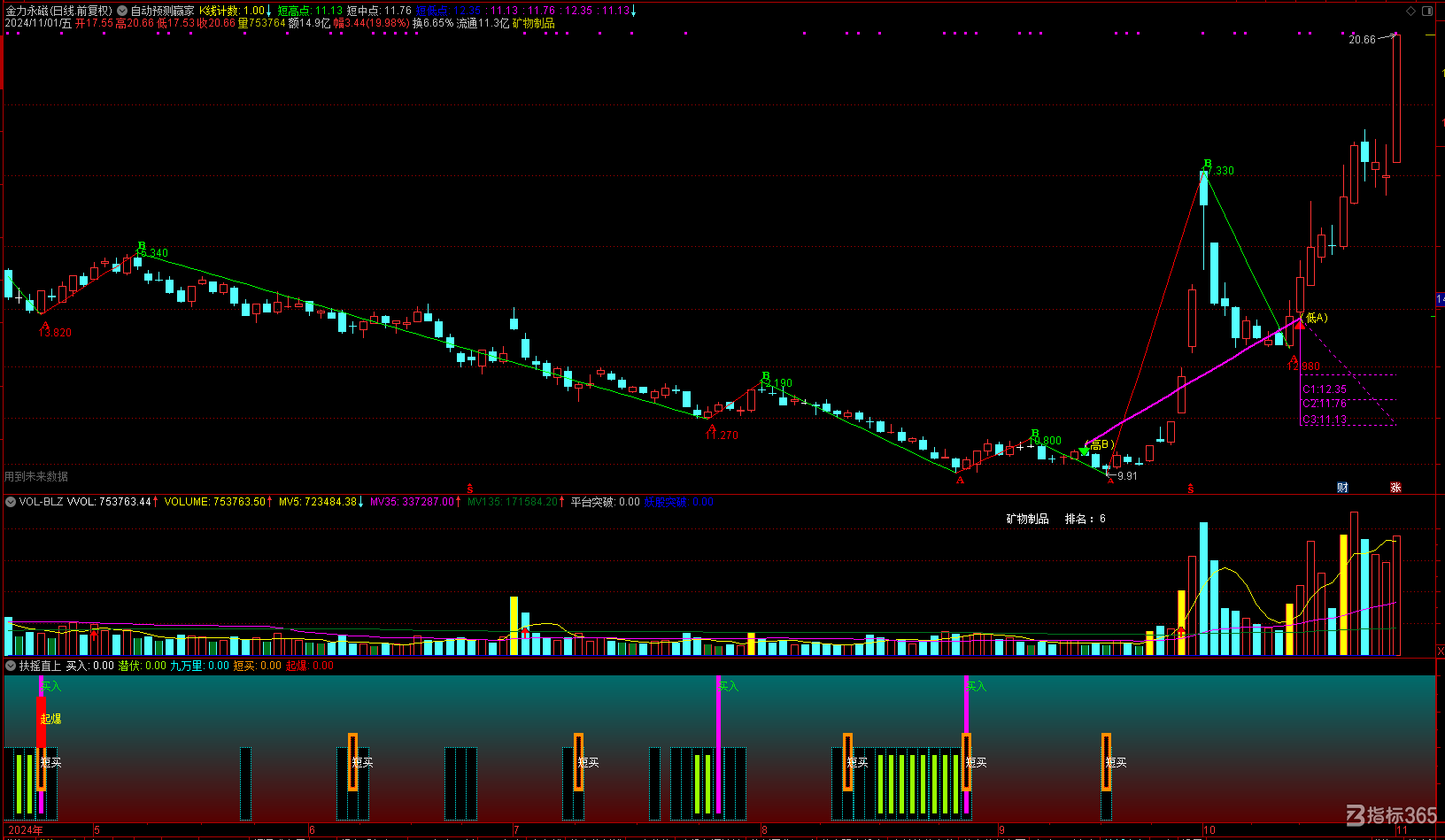Open the VOL-BLZ indicator dropdown arrow
The width and height of the screenshot is (1445, 840).
[11, 502]
